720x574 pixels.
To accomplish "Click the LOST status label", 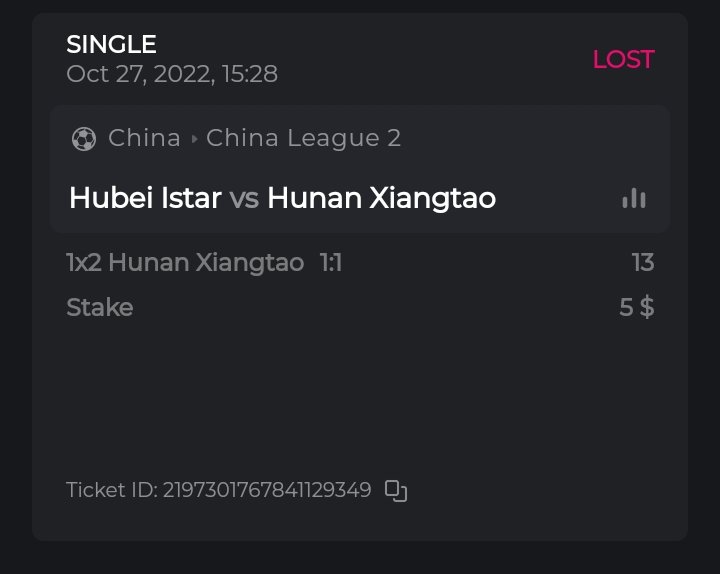I will tap(623, 59).
